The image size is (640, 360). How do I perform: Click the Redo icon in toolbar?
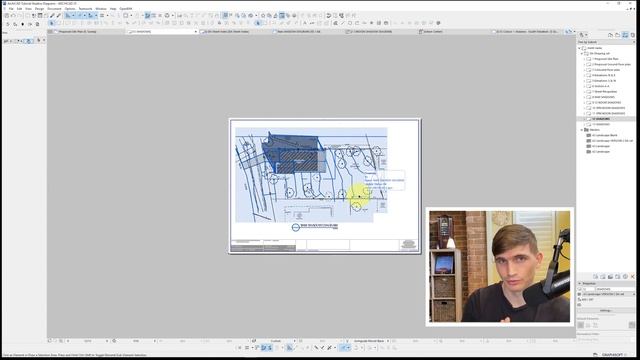coord(20,16)
